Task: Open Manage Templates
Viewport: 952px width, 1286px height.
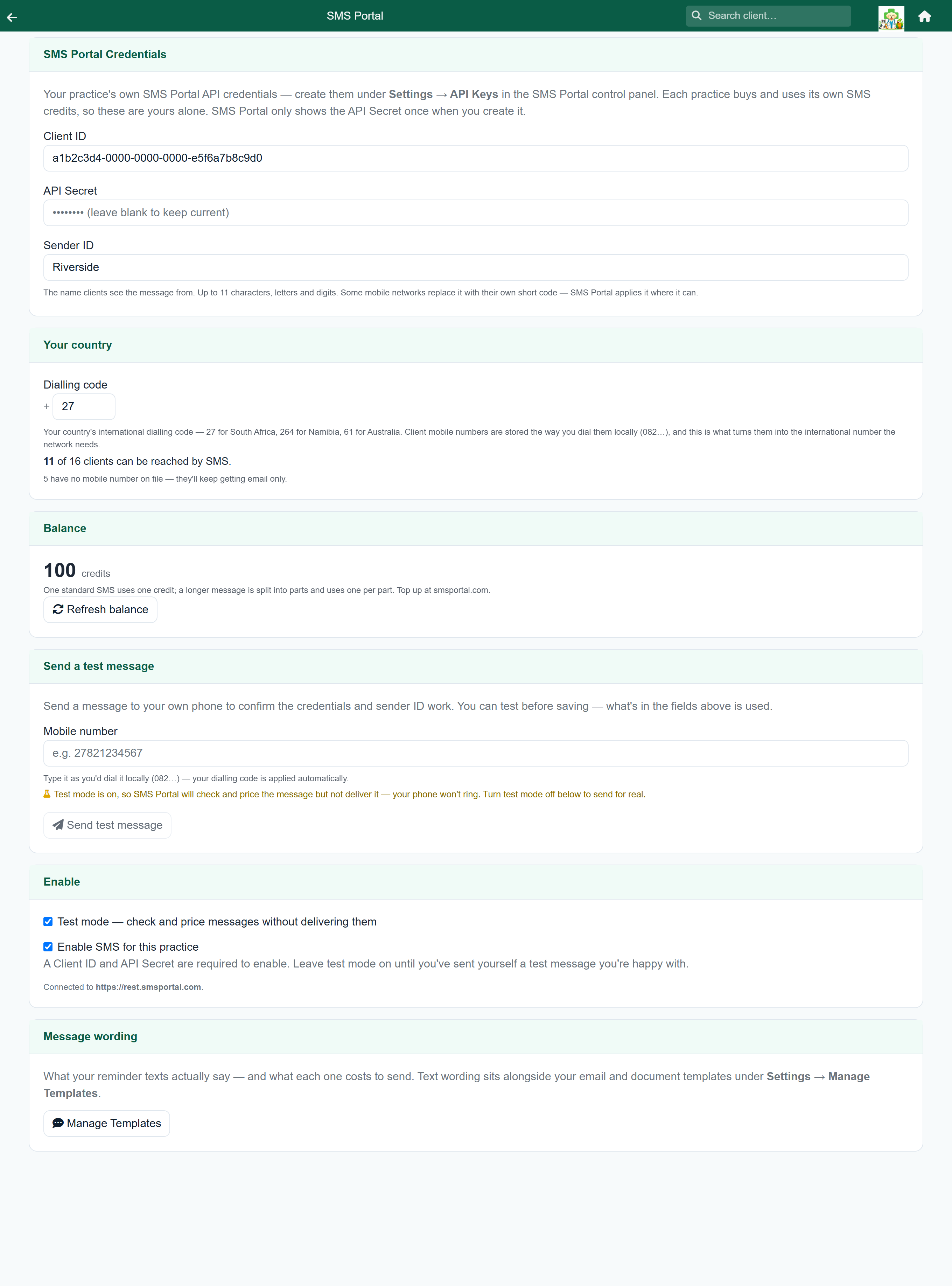Action: pos(107,1123)
